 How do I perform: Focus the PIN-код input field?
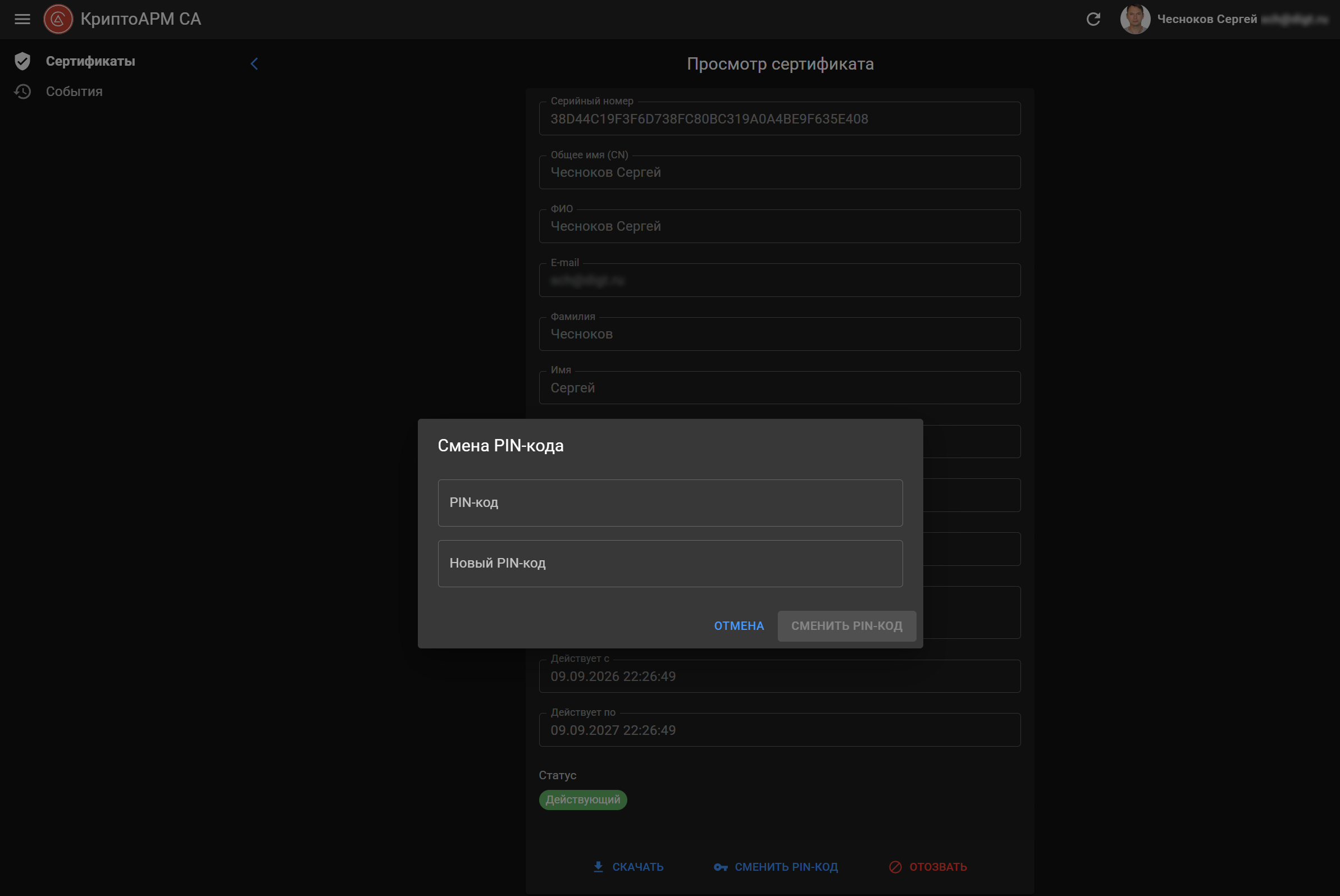point(670,502)
